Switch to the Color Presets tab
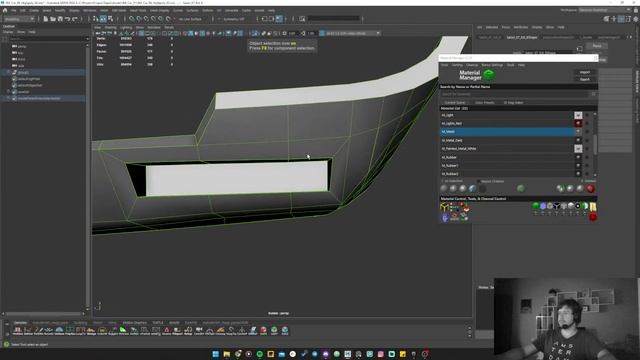Image resolution: width=640 pixels, height=360 pixels. (x=484, y=102)
